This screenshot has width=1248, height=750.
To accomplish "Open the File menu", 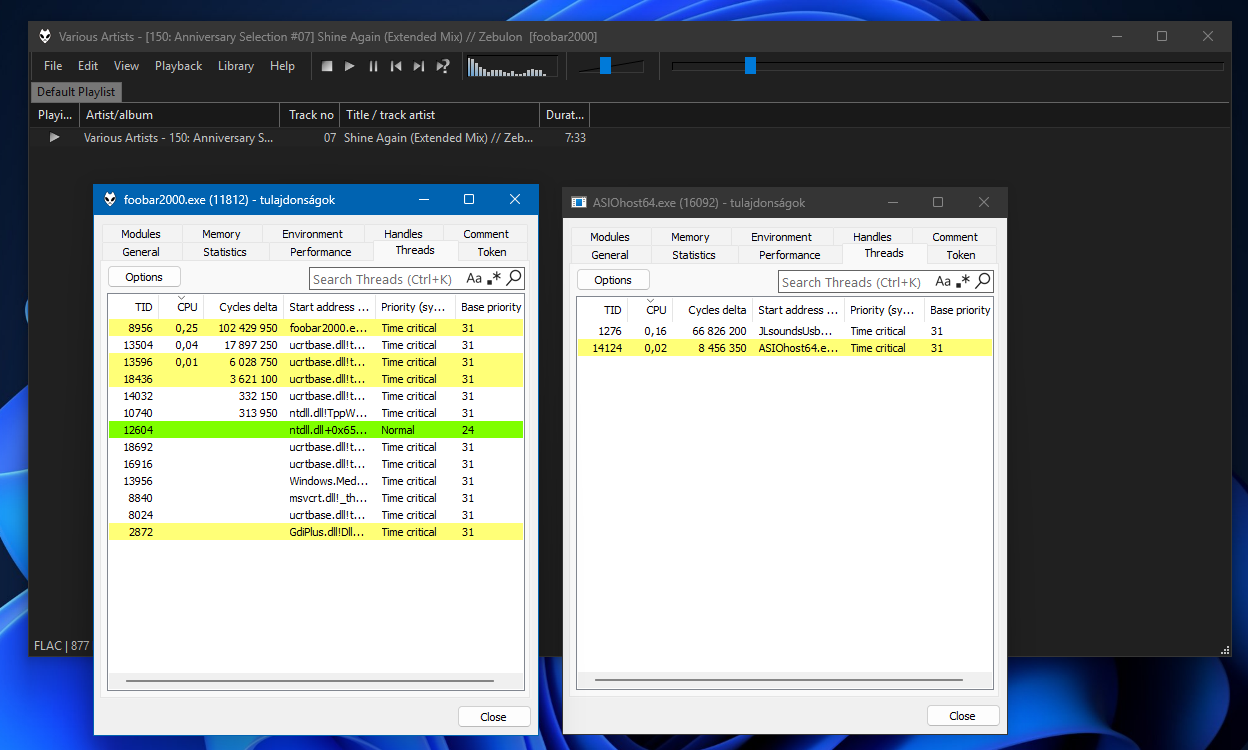I will 53,66.
